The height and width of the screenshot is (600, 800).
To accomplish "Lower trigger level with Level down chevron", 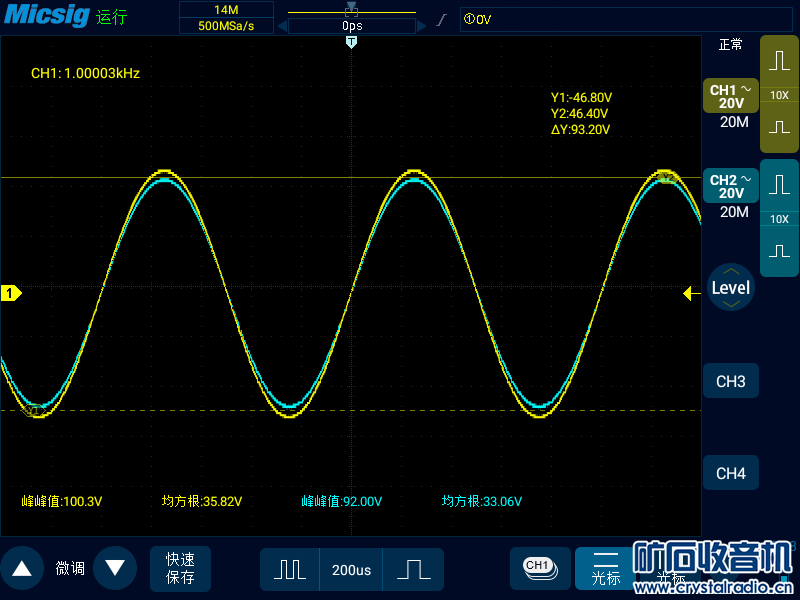I will click(x=731, y=304).
